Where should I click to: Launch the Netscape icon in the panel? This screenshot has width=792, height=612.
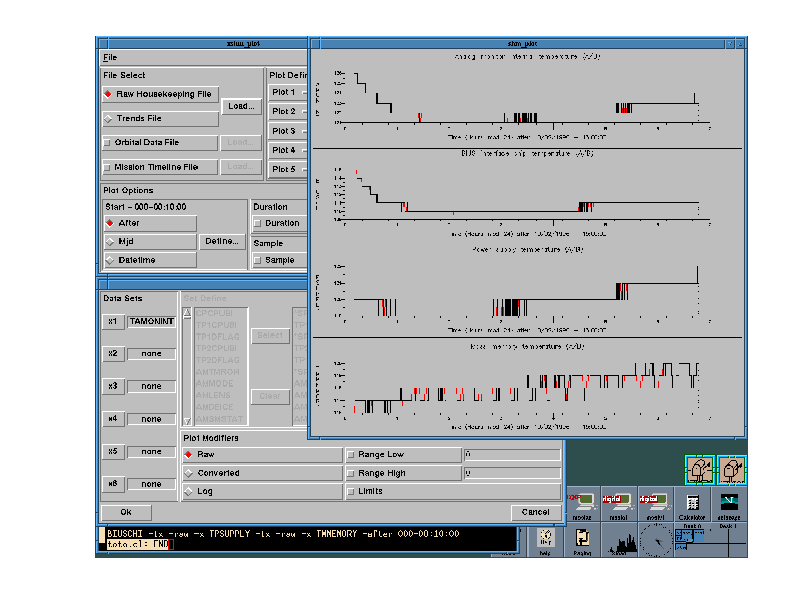pos(729,504)
